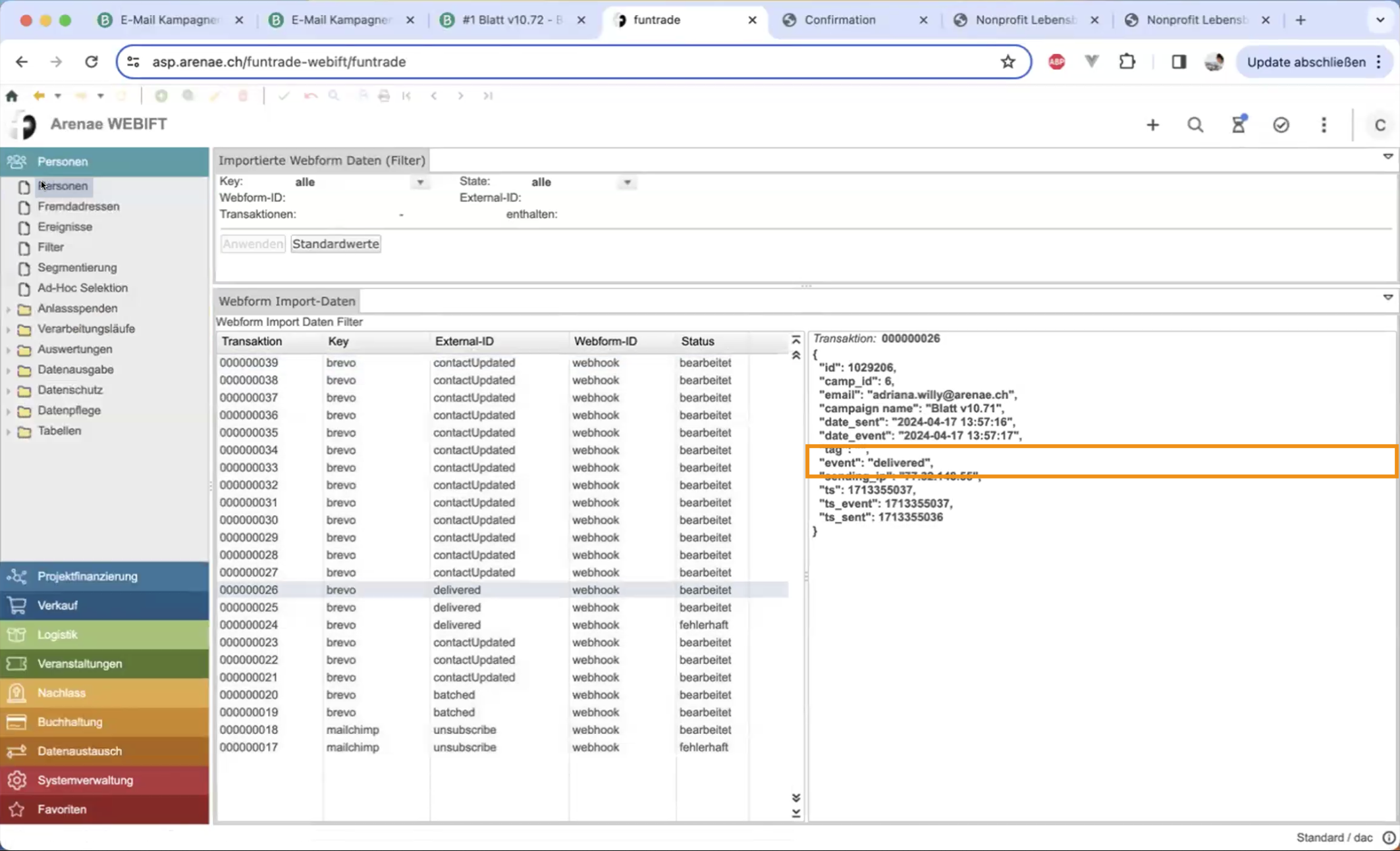
Task: Open the State filter dropdown
Action: (627, 182)
